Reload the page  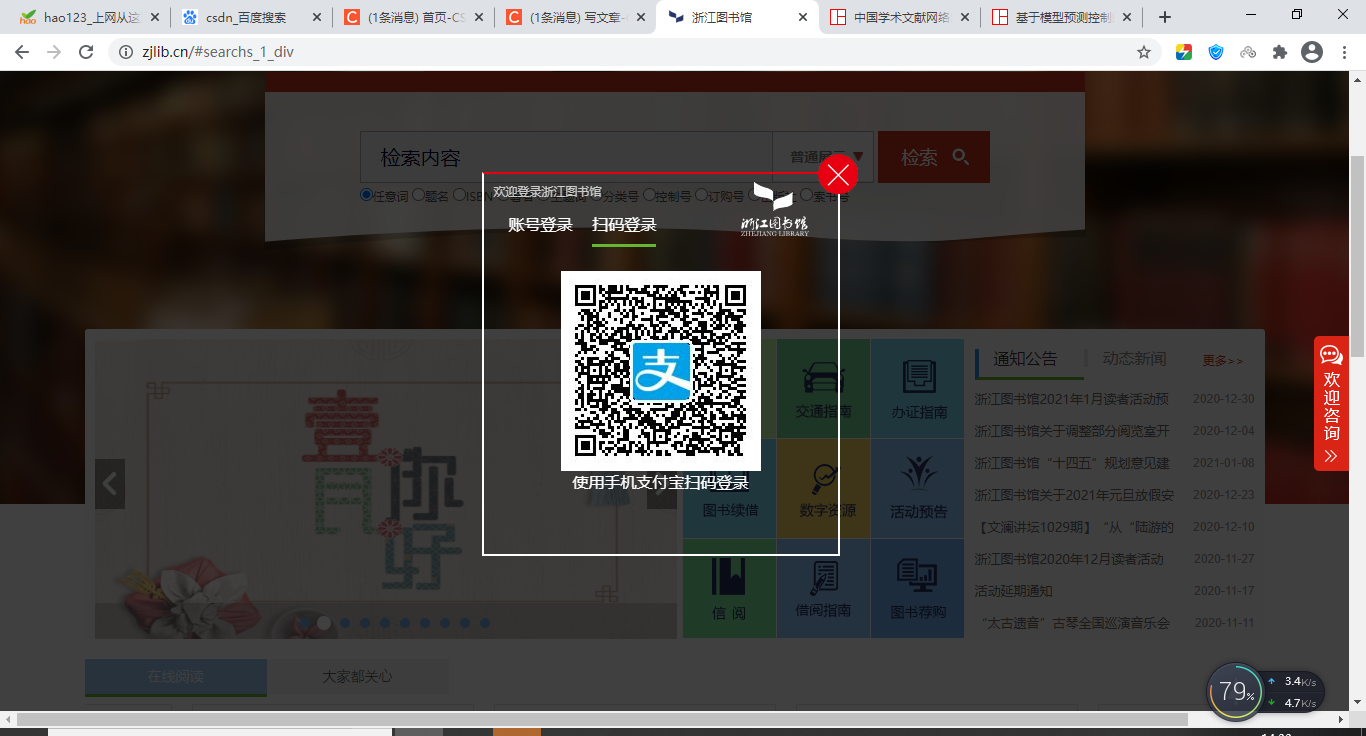point(86,52)
